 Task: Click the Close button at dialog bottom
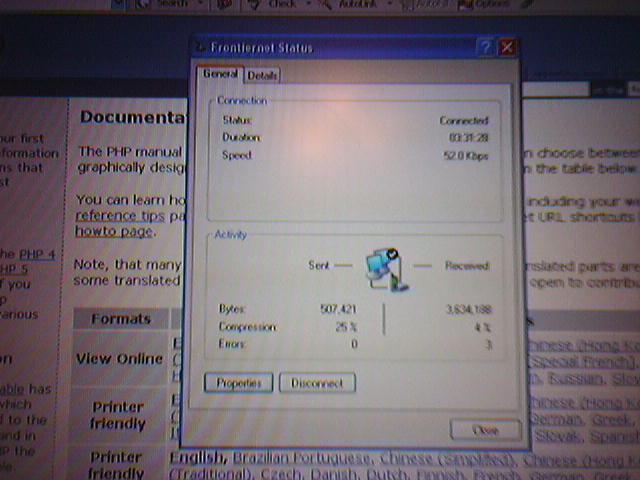(485, 429)
